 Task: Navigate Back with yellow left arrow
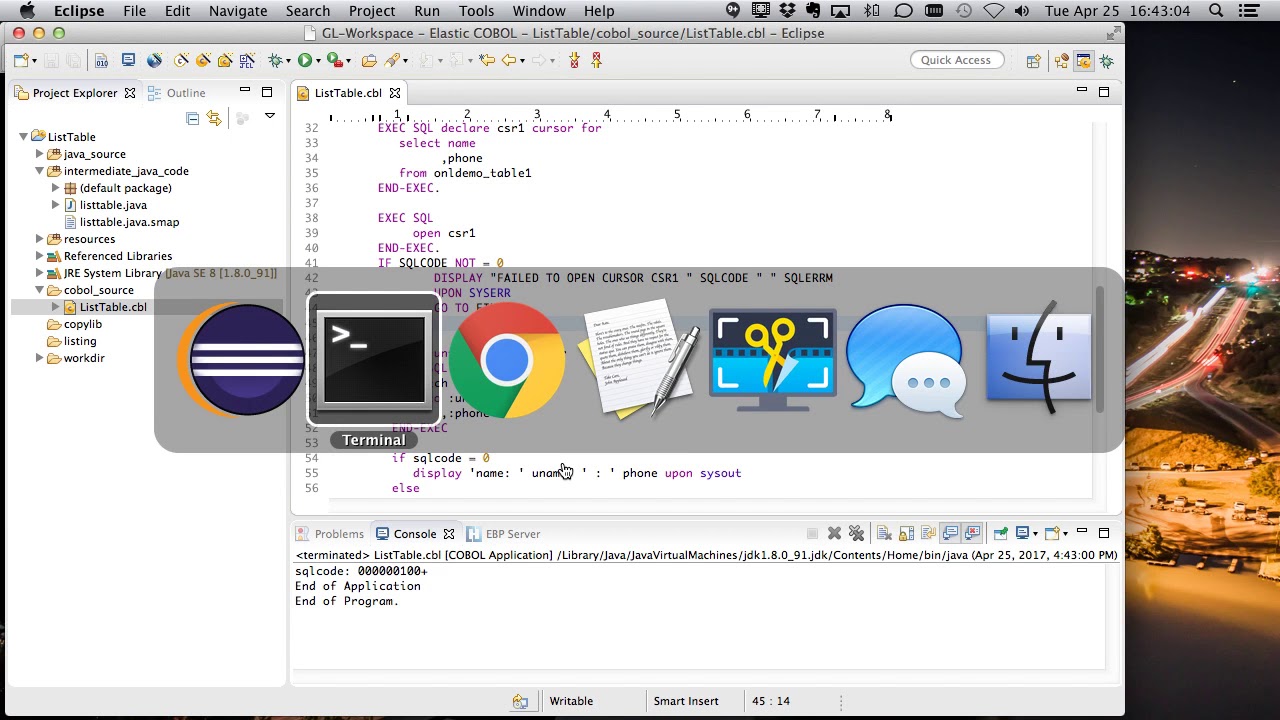point(509,61)
